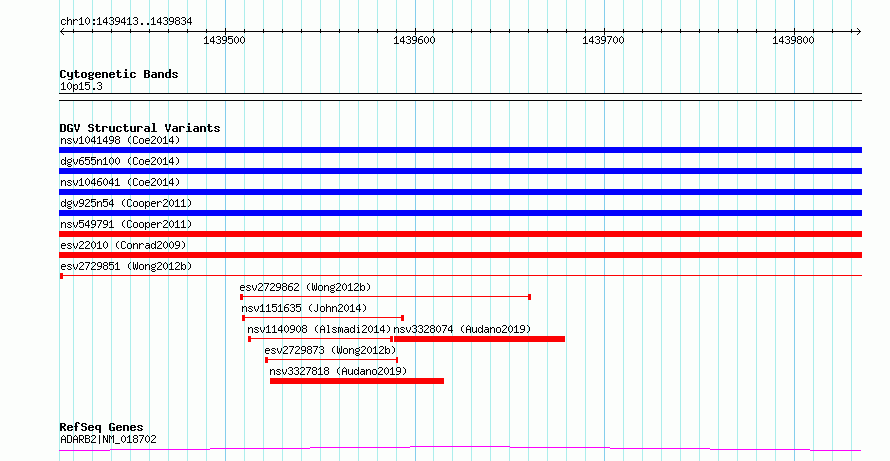The image size is (890, 461).
Task: Click the right arrow of the ruler
Action: click(858, 32)
